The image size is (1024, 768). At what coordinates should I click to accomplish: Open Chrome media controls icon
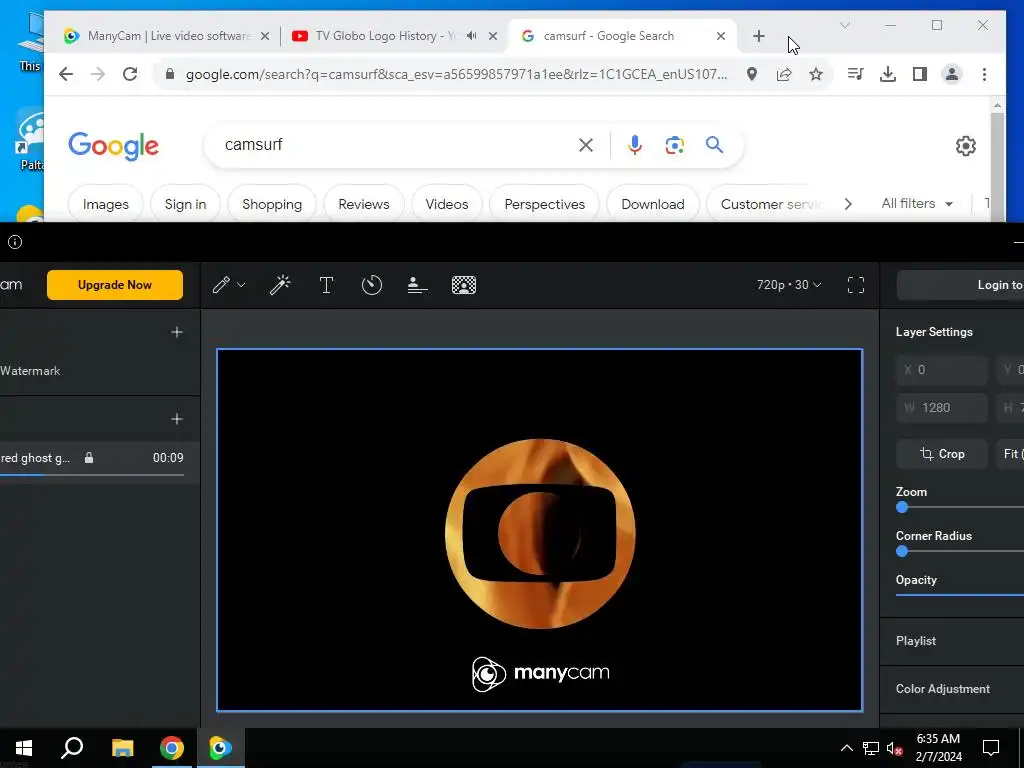pos(855,74)
